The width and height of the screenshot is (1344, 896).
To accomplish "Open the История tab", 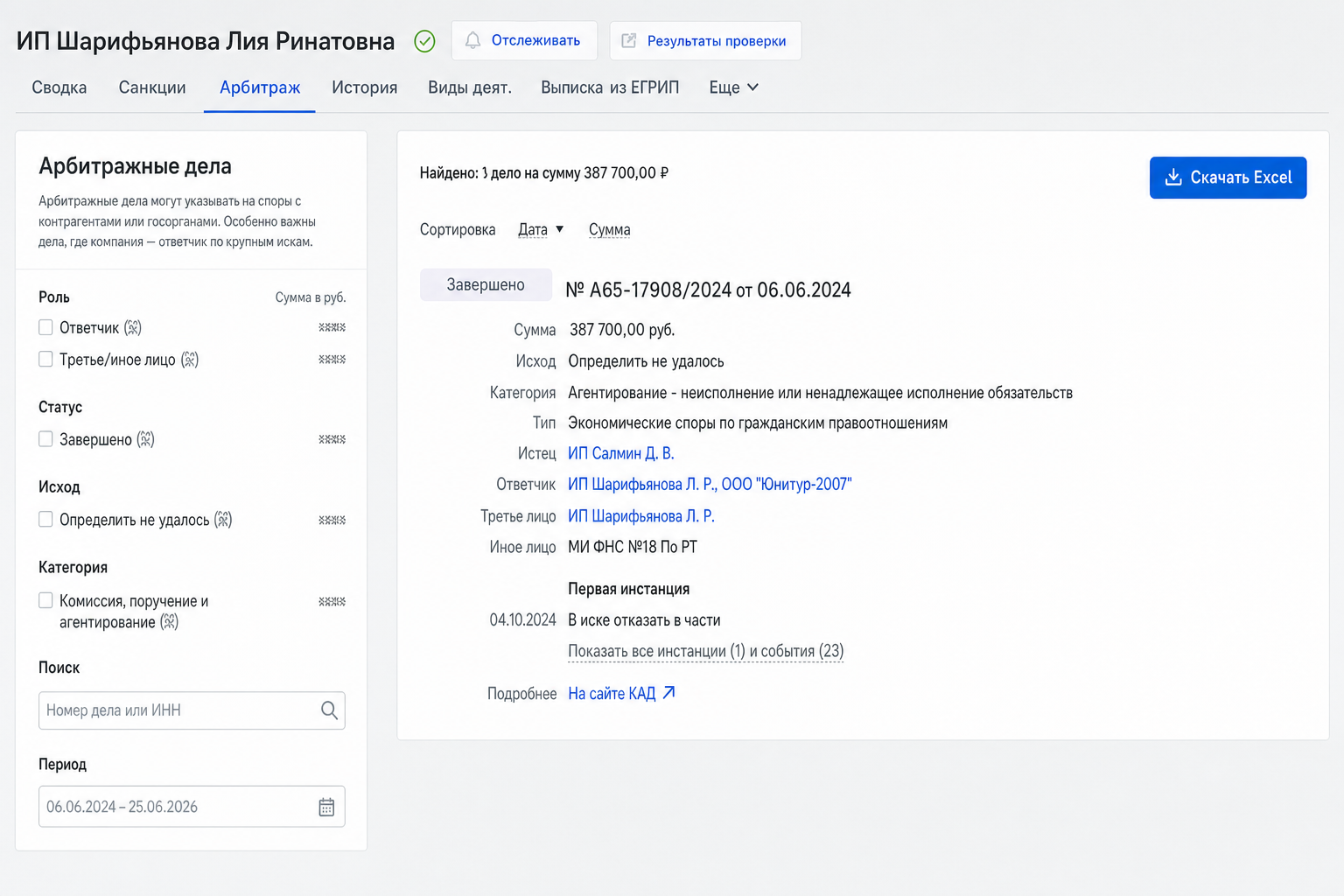I will click(x=364, y=87).
